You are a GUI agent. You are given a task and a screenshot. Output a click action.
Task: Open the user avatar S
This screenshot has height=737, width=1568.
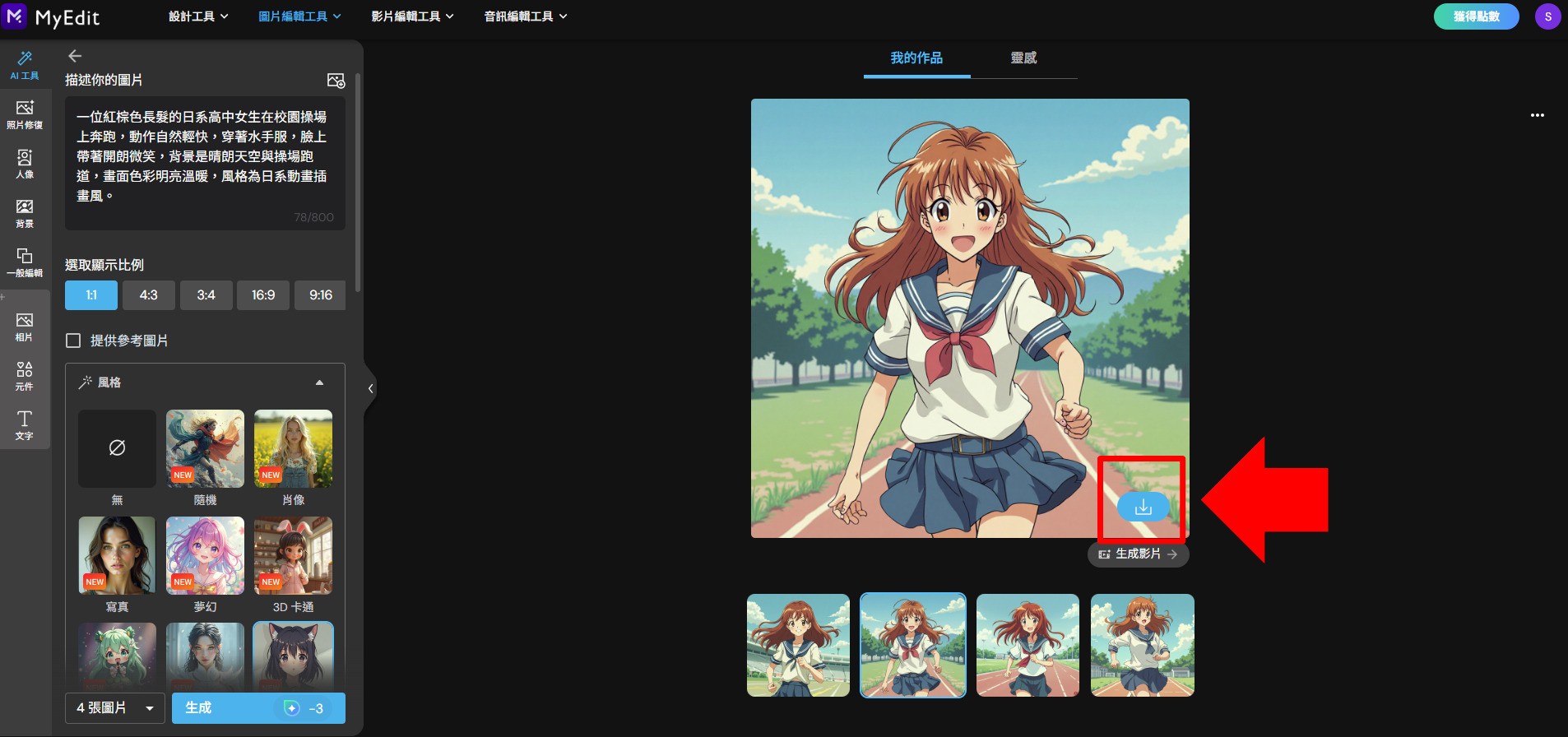tap(1547, 16)
